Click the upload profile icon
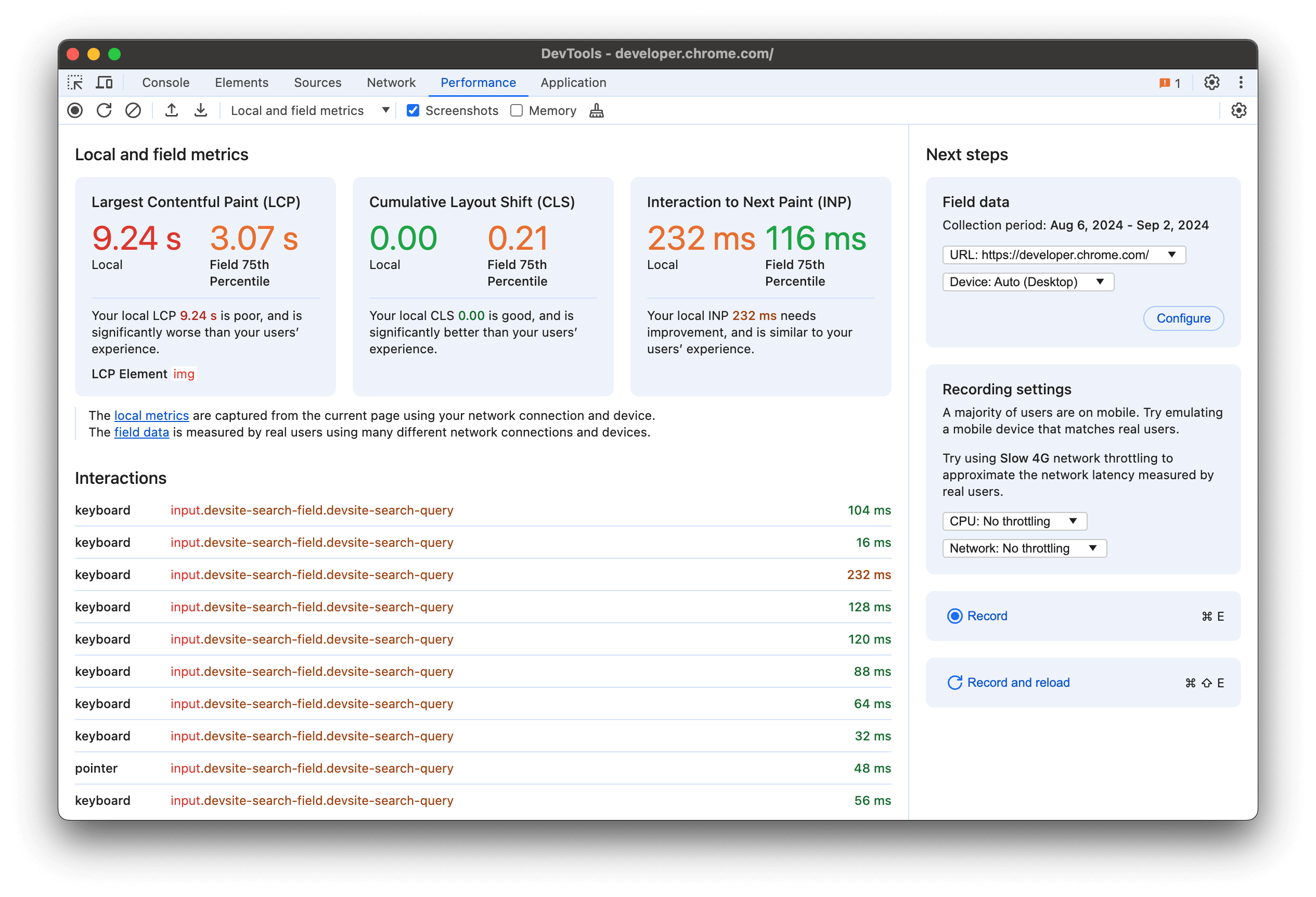Viewport: 1316px width, 897px height. coord(172,110)
